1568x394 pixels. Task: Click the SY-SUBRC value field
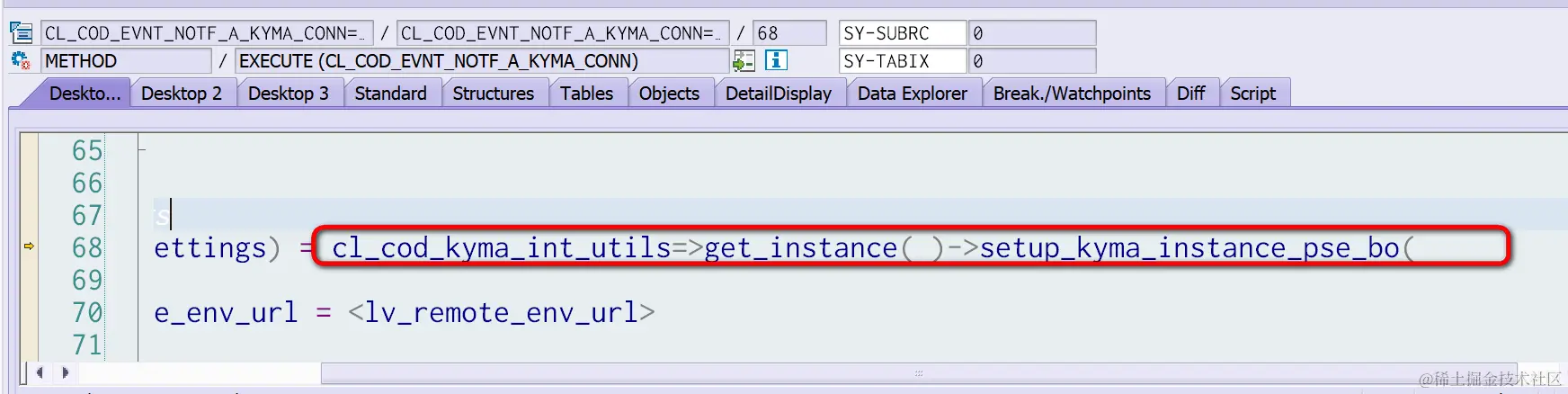click(x=1032, y=33)
